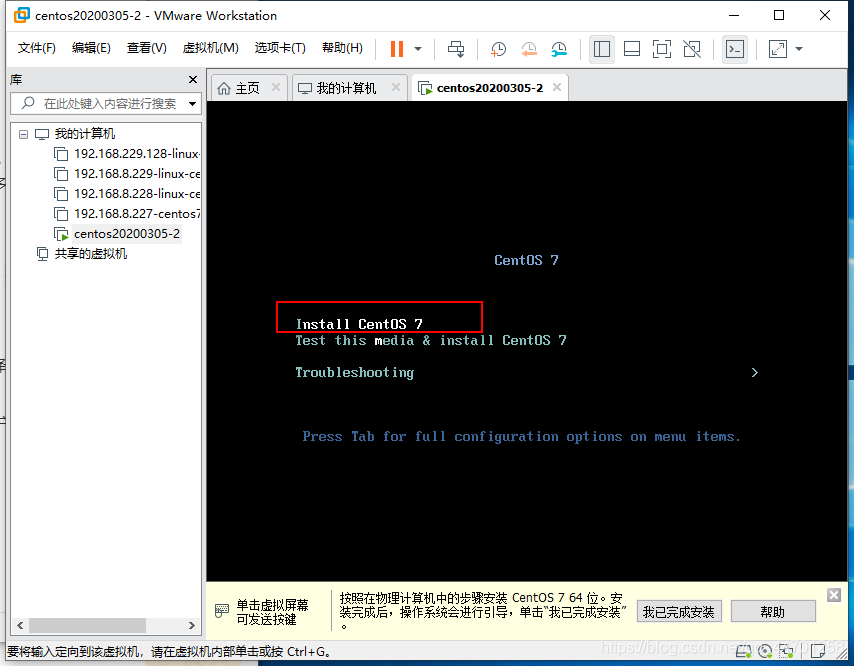Toggle the library sidebar view icon
854x666 pixels.
click(602, 49)
